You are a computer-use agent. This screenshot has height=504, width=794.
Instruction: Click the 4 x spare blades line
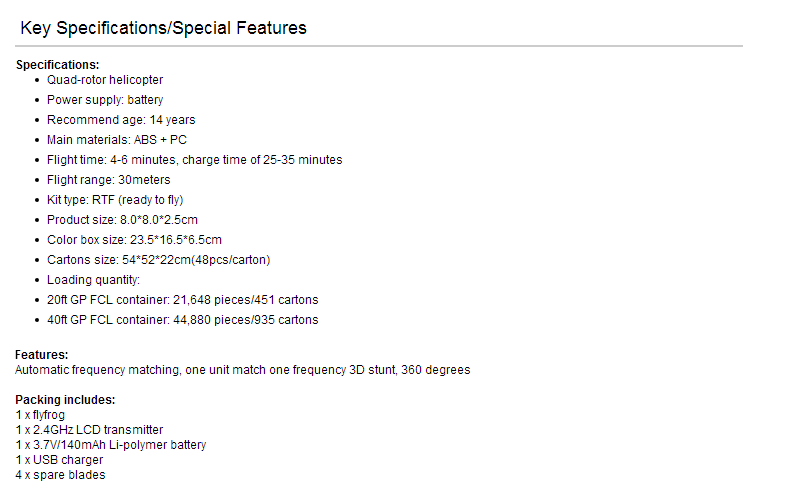(x=60, y=475)
